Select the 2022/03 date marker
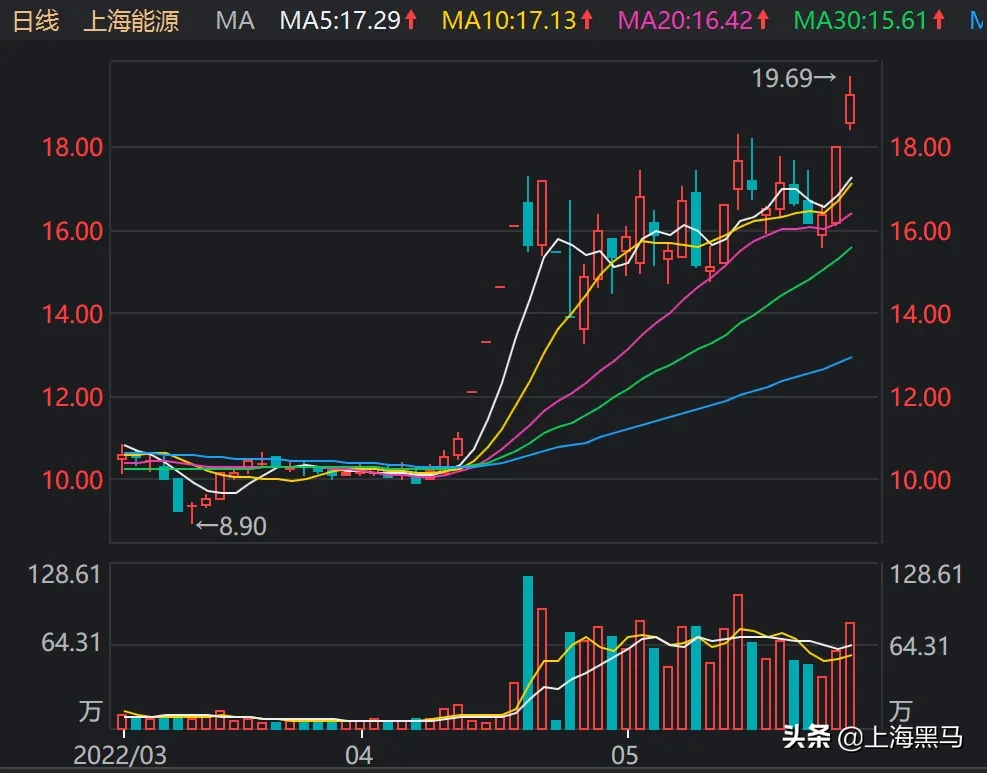 120,755
